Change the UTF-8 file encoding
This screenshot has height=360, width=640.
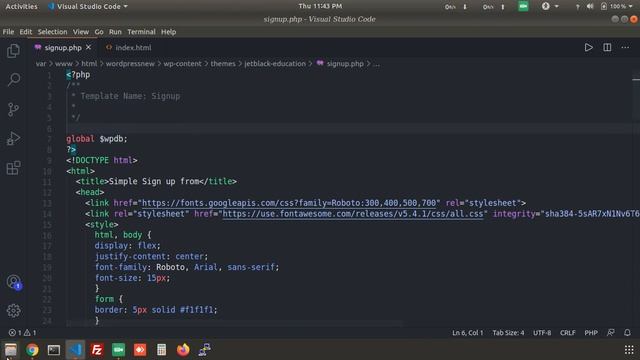542,333
